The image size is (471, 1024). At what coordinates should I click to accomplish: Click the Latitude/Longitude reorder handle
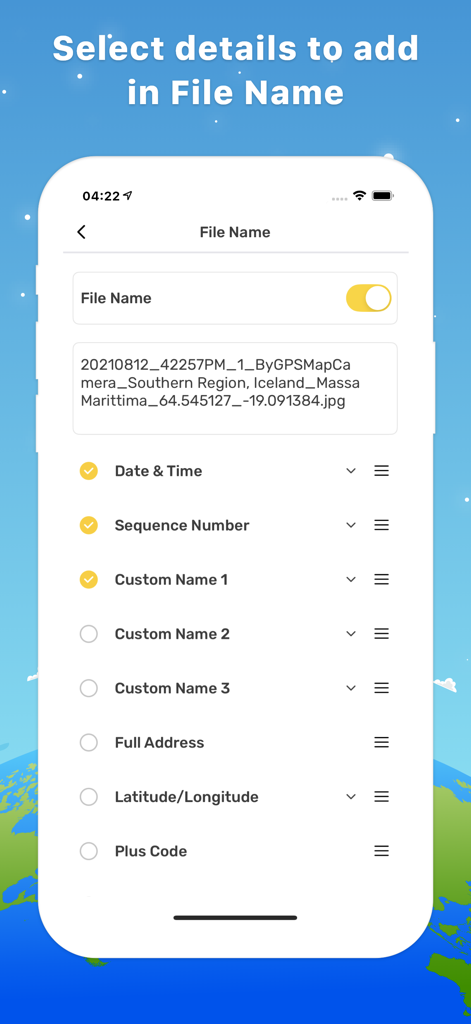point(382,797)
